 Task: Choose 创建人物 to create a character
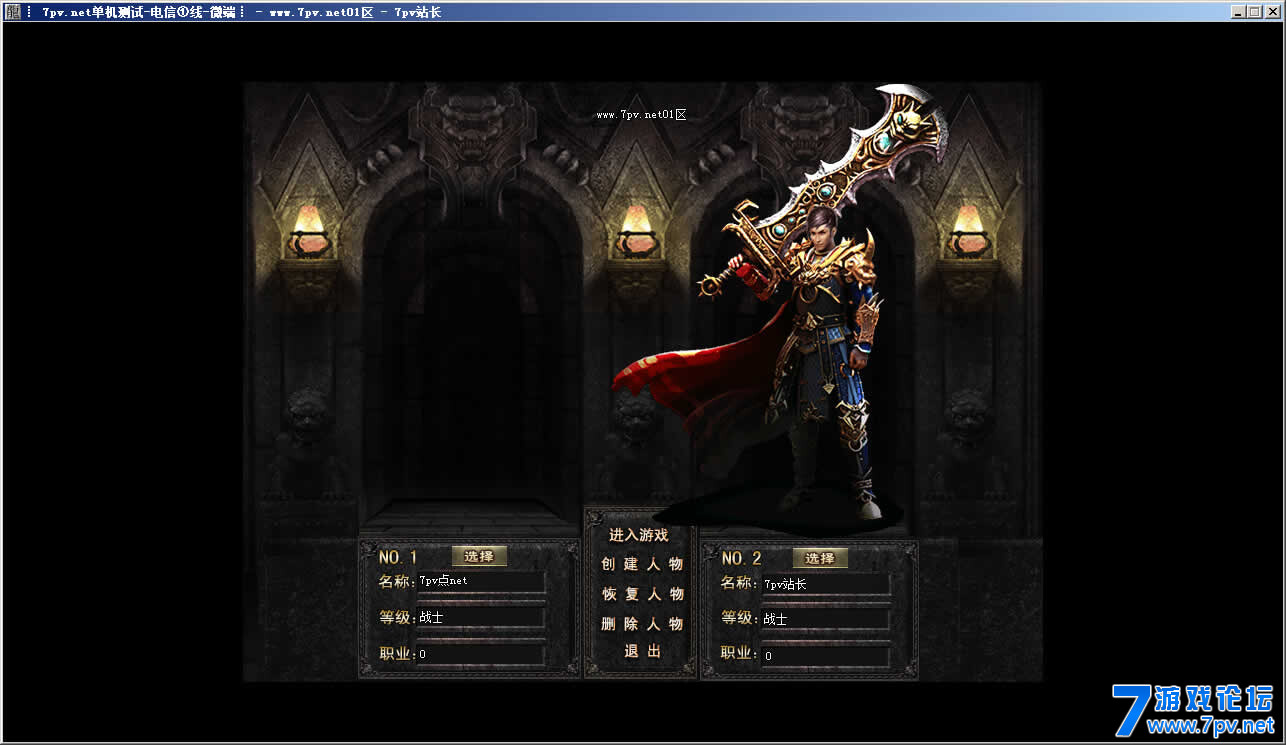click(x=642, y=564)
